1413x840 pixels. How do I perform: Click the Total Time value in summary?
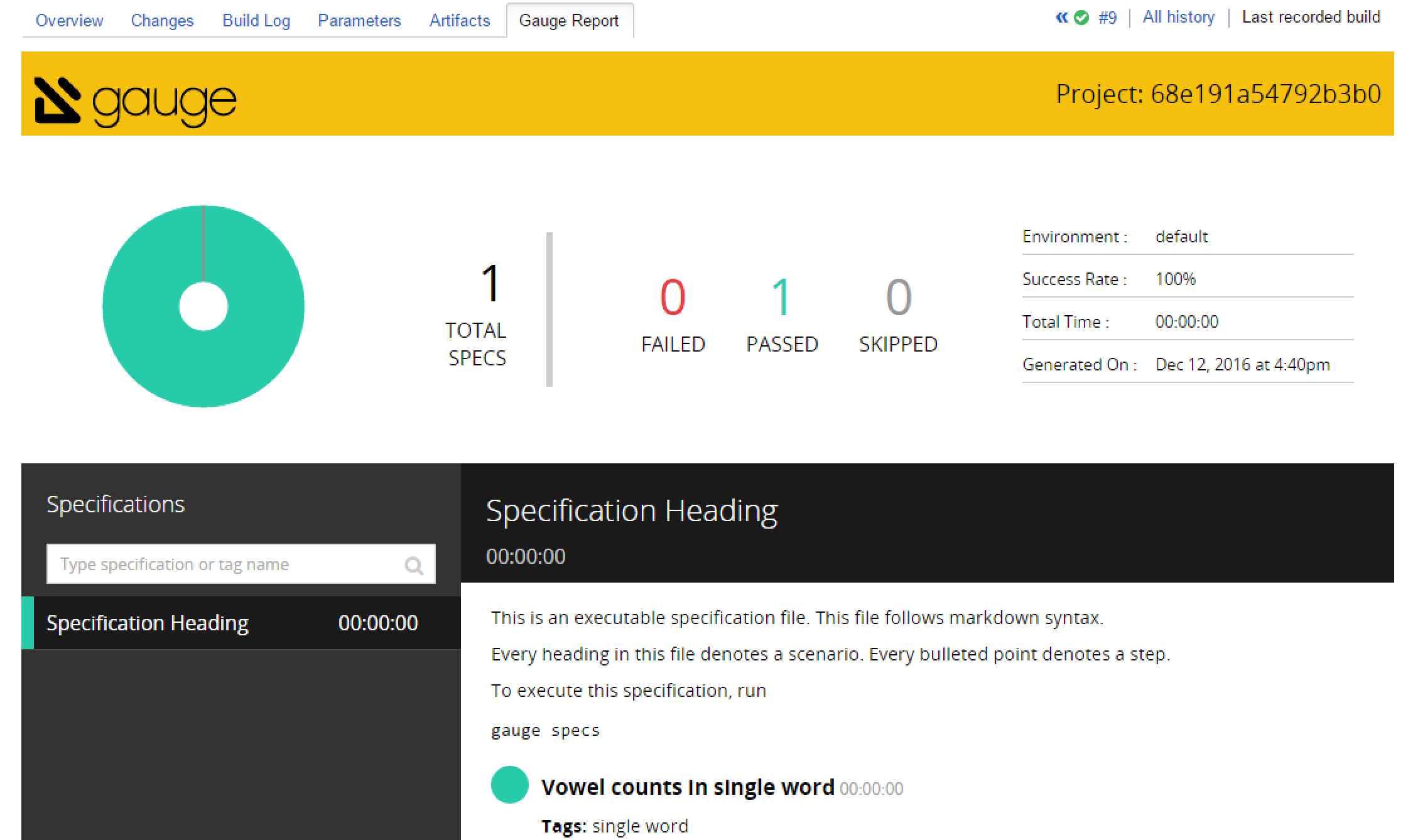[1187, 321]
